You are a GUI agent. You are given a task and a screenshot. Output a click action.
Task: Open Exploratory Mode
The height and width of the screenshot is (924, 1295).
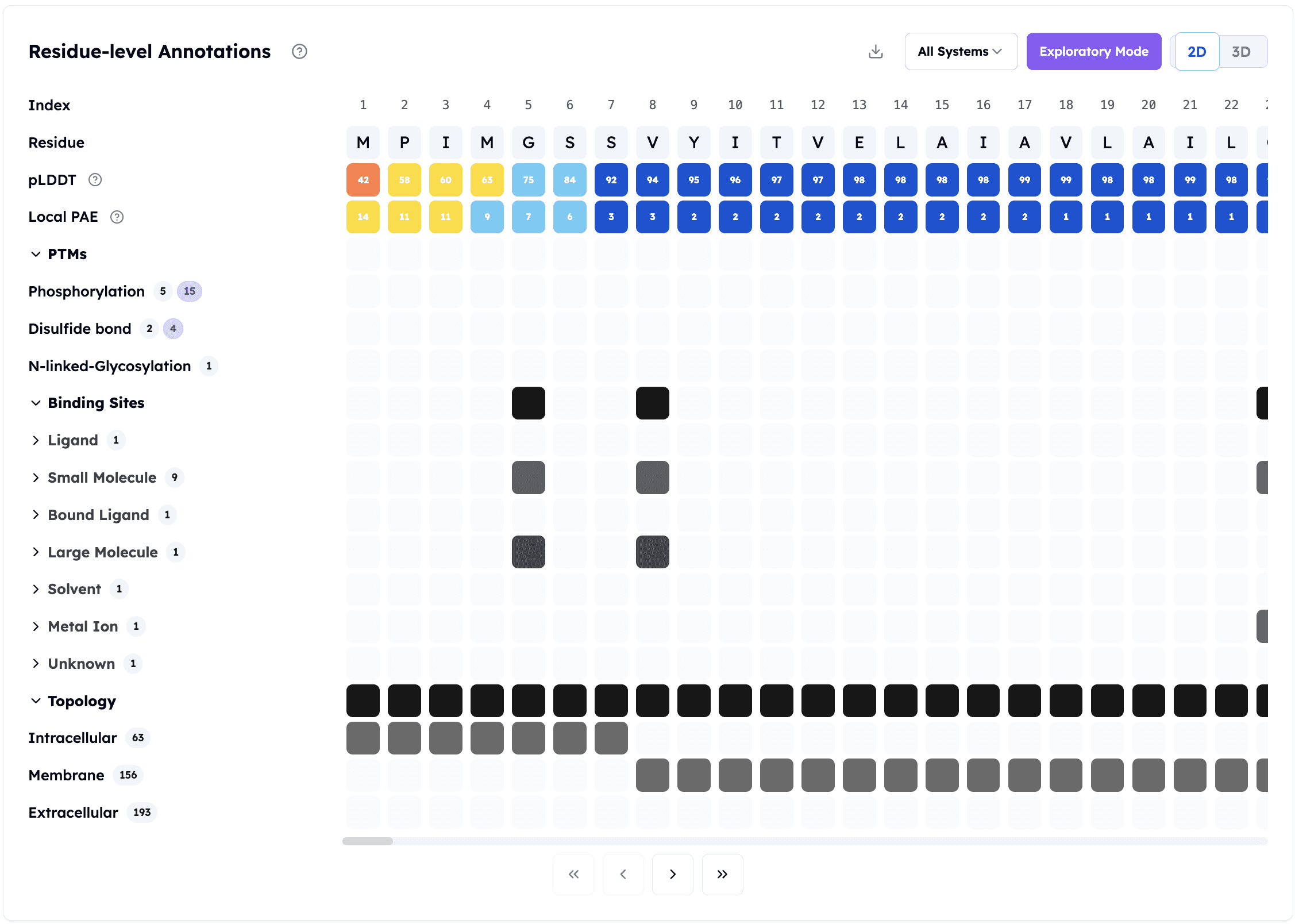[x=1093, y=51]
